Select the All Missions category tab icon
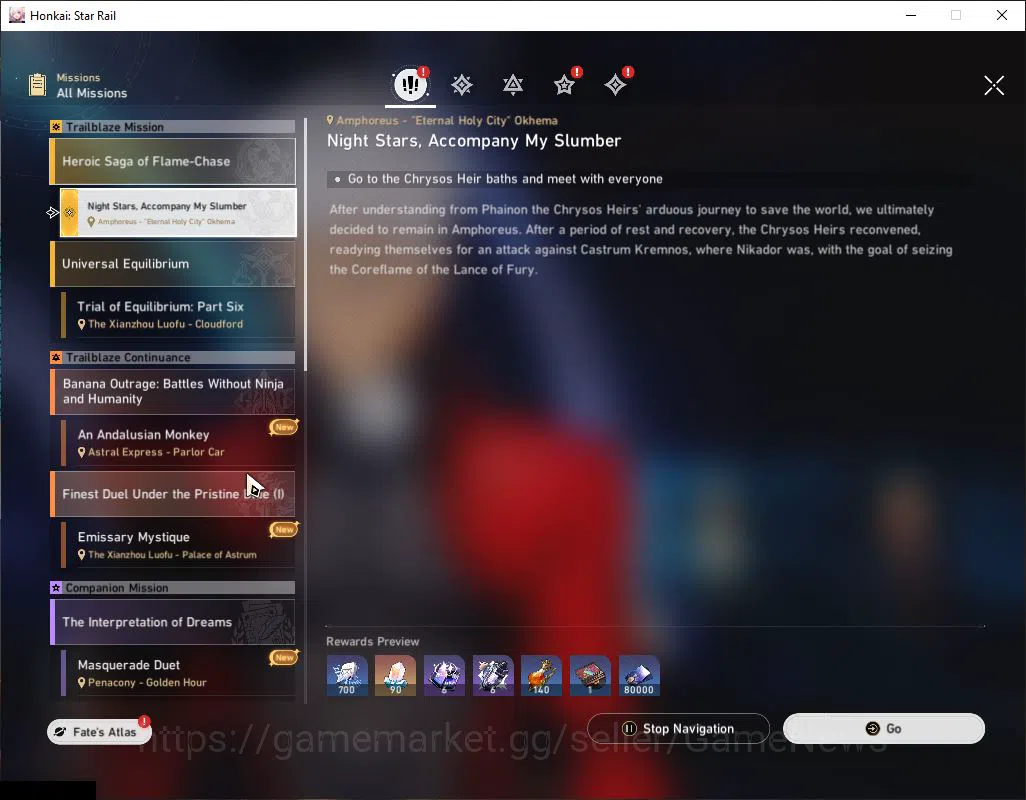Viewport: 1026px width, 800px height. point(410,84)
